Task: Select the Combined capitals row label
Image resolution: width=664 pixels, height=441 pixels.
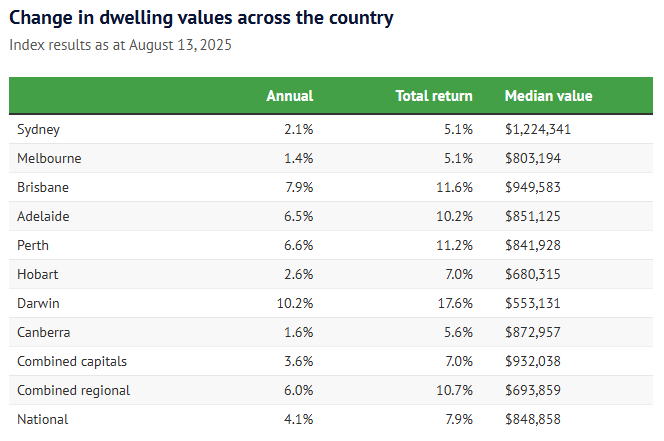Action: point(72,361)
